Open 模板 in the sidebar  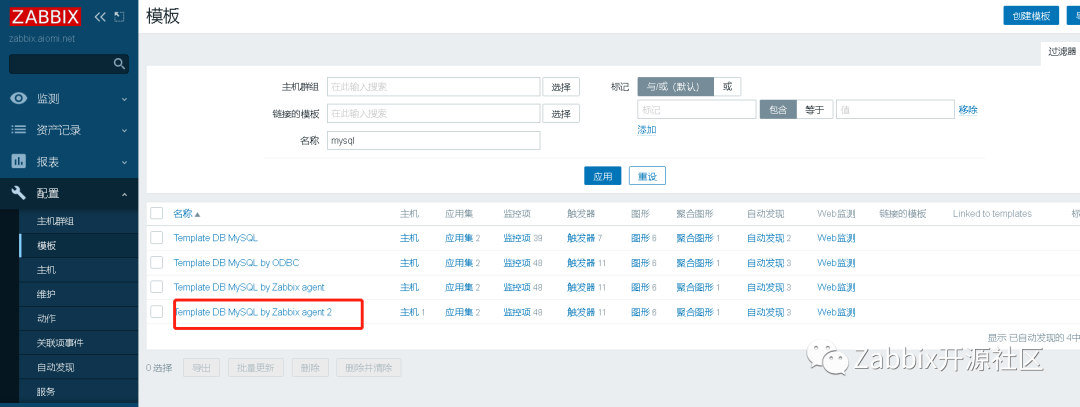click(x=46, y=246)
